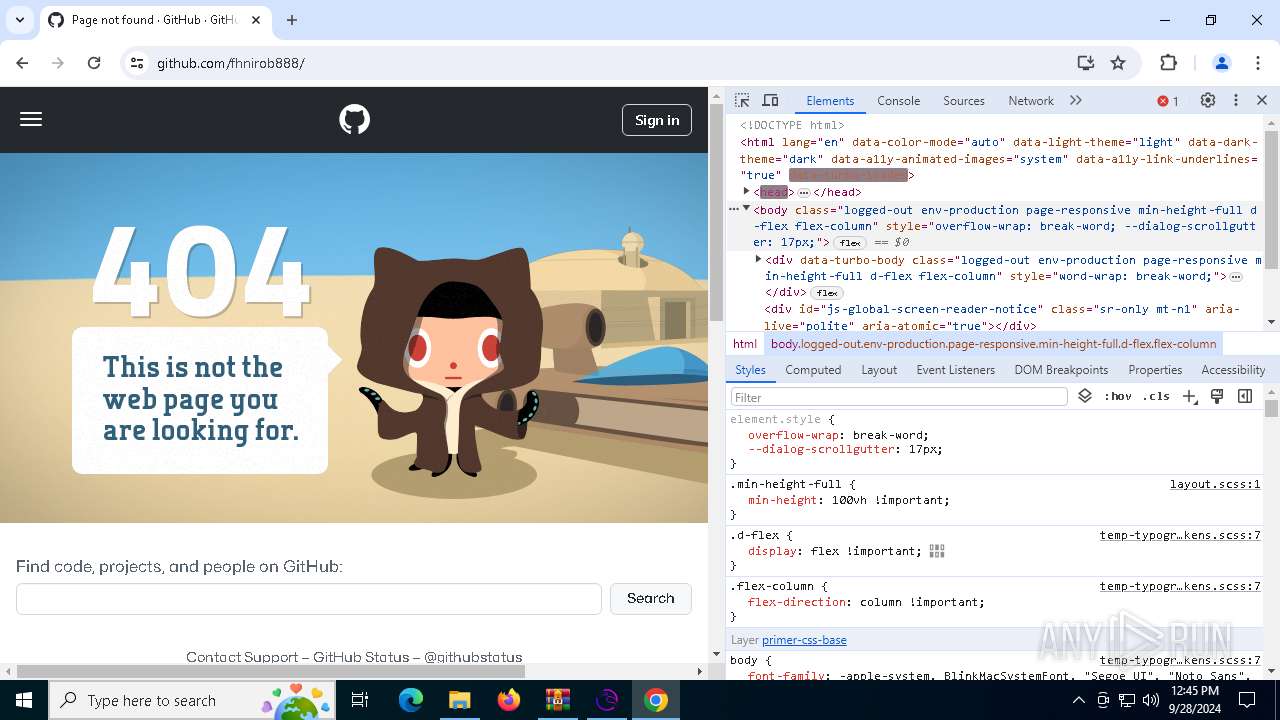Click the styles Filter input field
The width and height of the screenshot is (1280, 720).
pyautogui.click(x=899, y=397)
